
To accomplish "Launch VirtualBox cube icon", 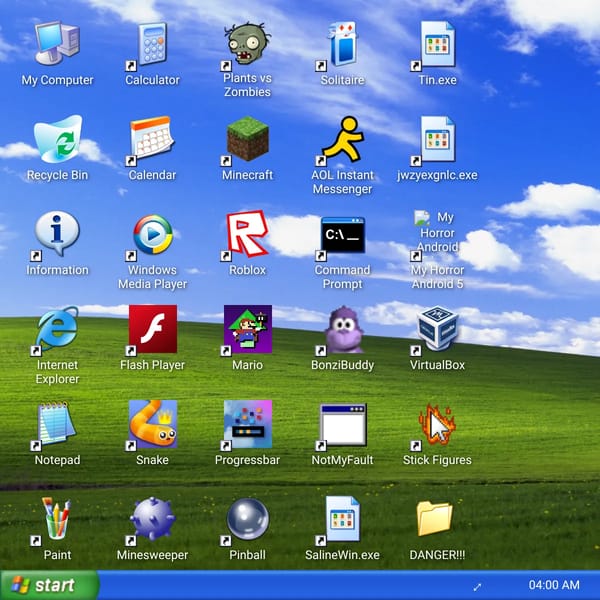I will (437, 329).
